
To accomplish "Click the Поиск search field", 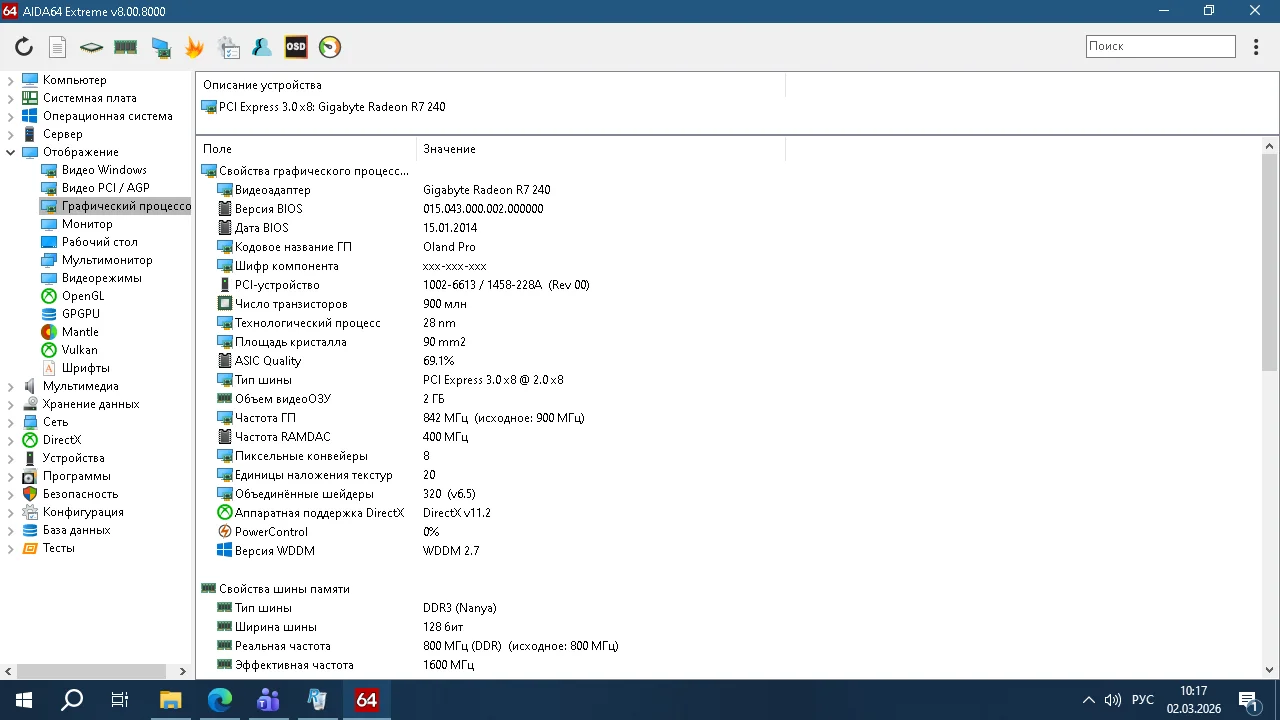I will (x=1160, y=46).
